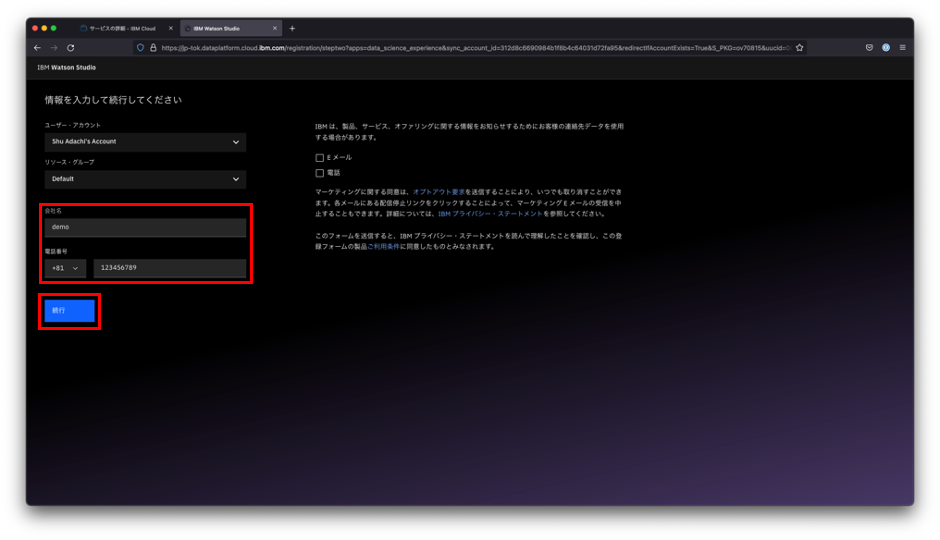Go back with the browser back arrow
Screen dimensions: 940x540
pyautogui.click(x=37, y=48)
